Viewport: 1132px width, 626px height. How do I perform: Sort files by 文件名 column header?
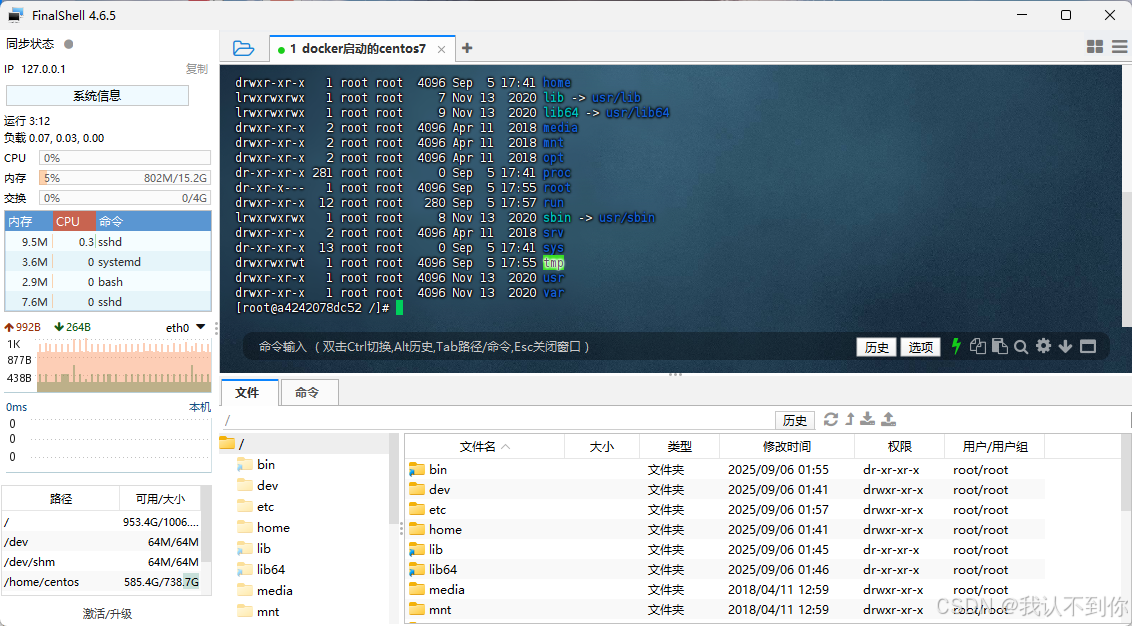(484, 447)
